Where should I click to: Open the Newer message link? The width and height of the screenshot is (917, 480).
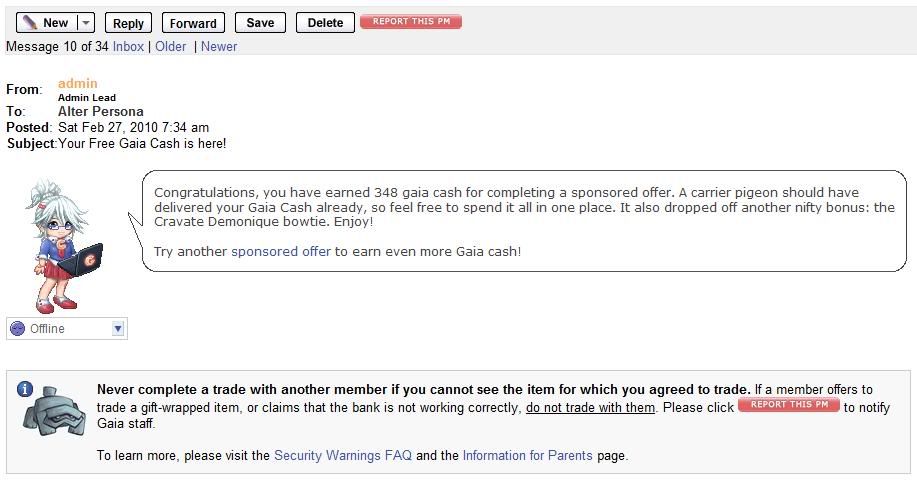[x=219, y=46]
